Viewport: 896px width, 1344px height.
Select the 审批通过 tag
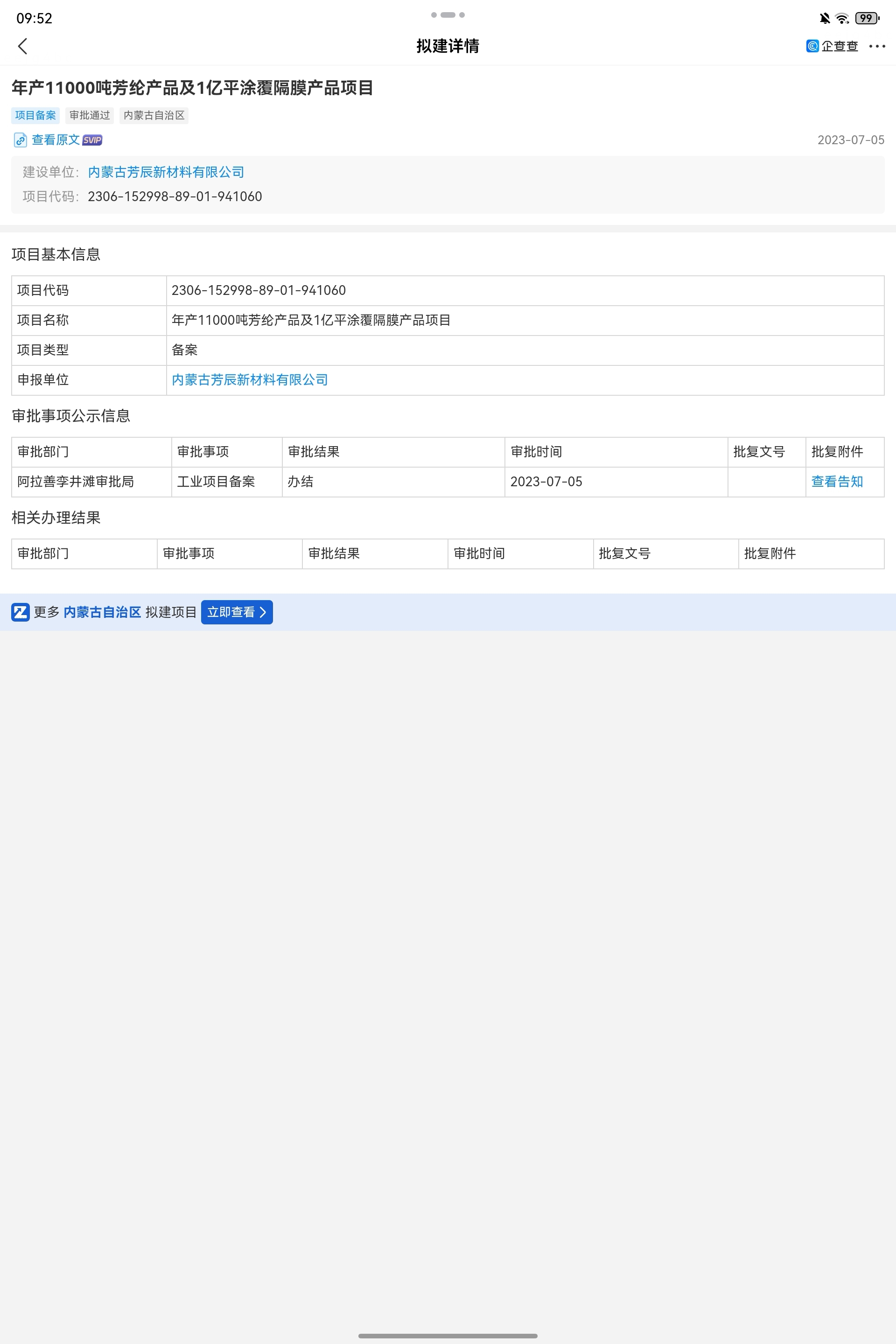pyautogui.click(x=90, y=115)
